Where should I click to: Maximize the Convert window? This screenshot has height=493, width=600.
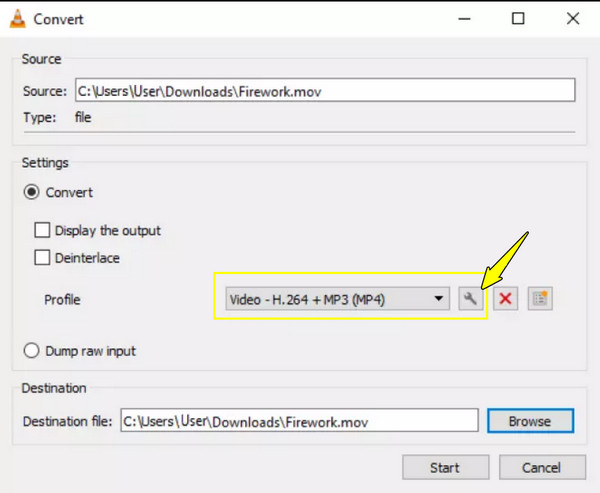click(x=518, y=18)
